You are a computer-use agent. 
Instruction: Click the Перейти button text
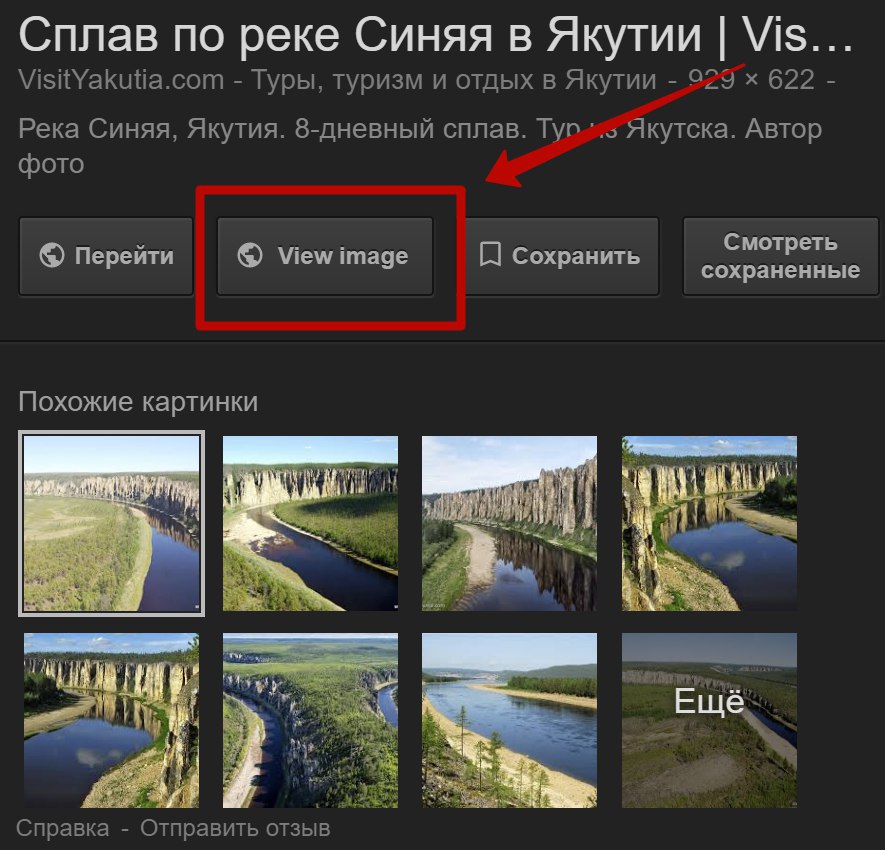tap(124, 256)
